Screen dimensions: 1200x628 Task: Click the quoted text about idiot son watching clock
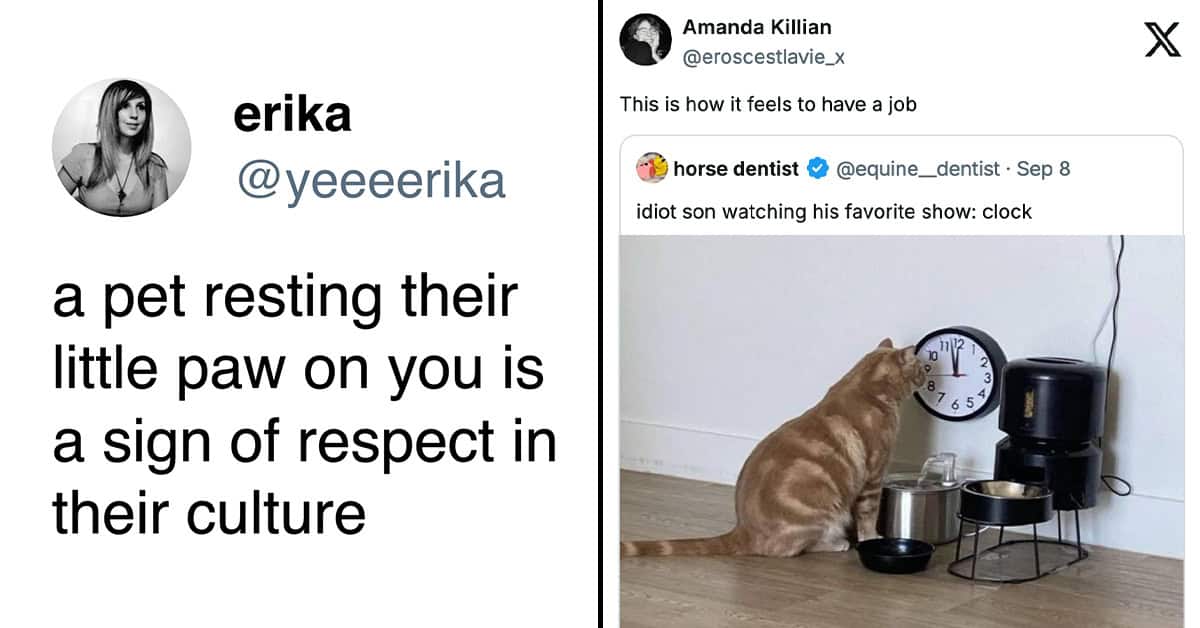834,212
